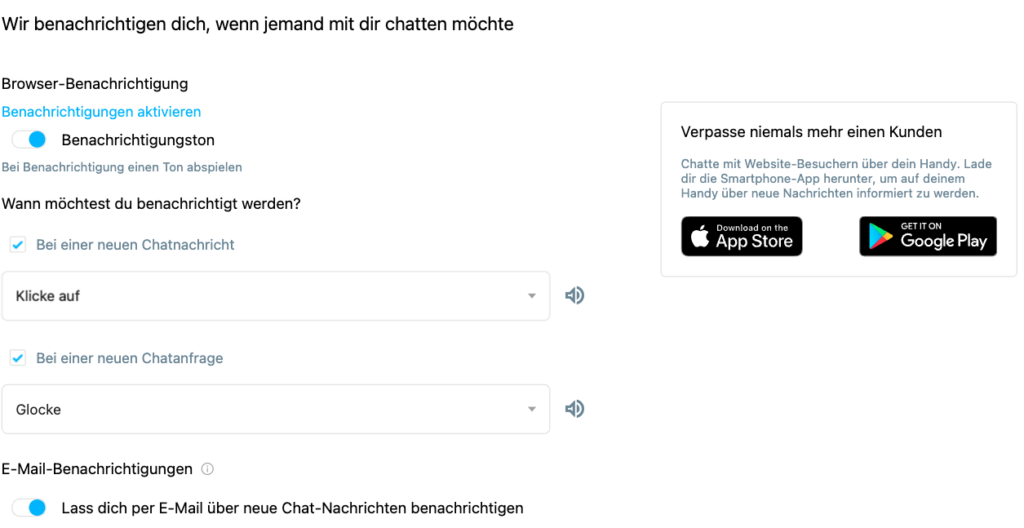Uncheck Bei einer neuen Chatnachricht
This screenshot has width=1024, height=528.
click(18, 245)
